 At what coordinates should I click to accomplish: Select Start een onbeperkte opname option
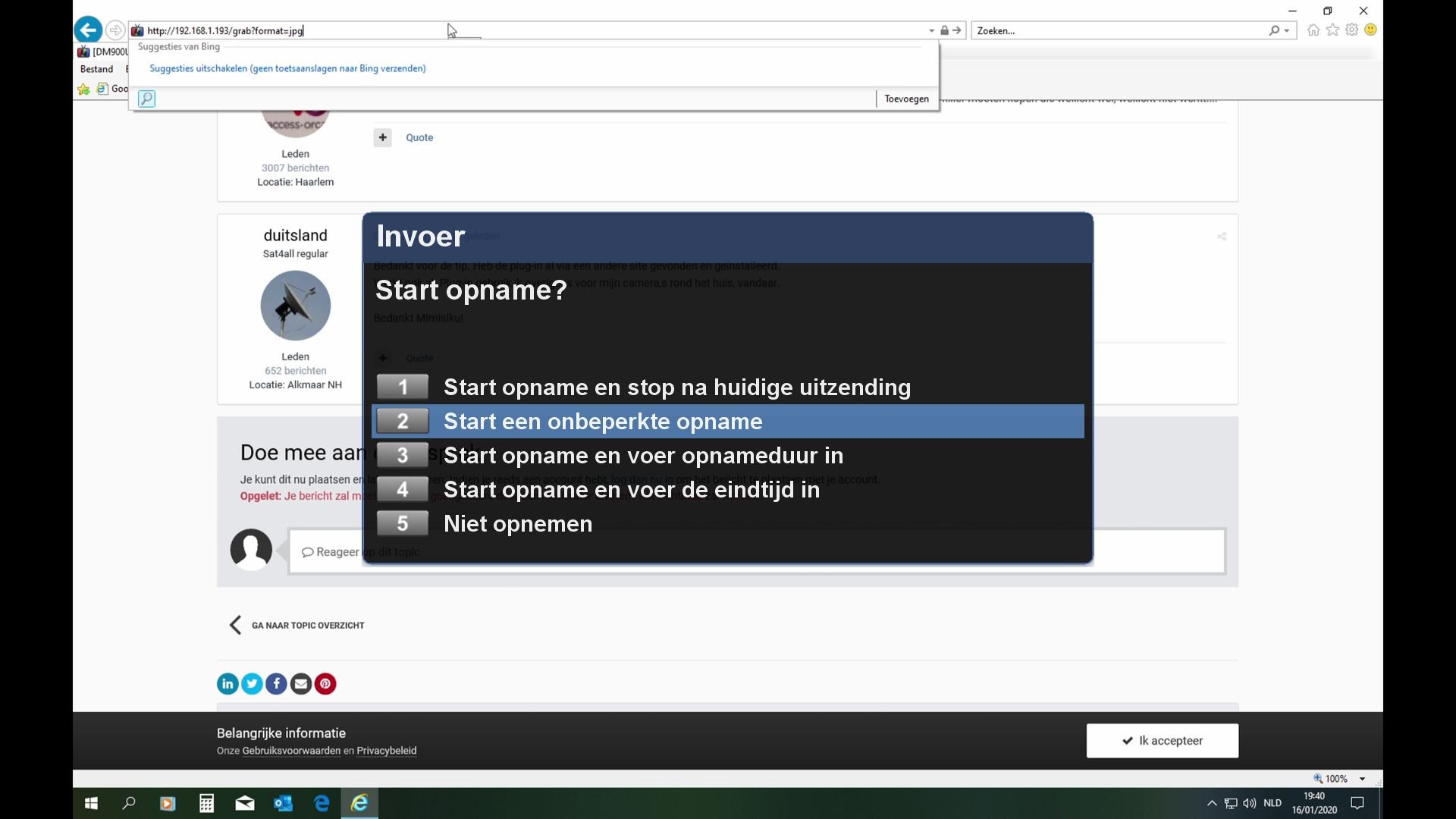coord(603,422)
